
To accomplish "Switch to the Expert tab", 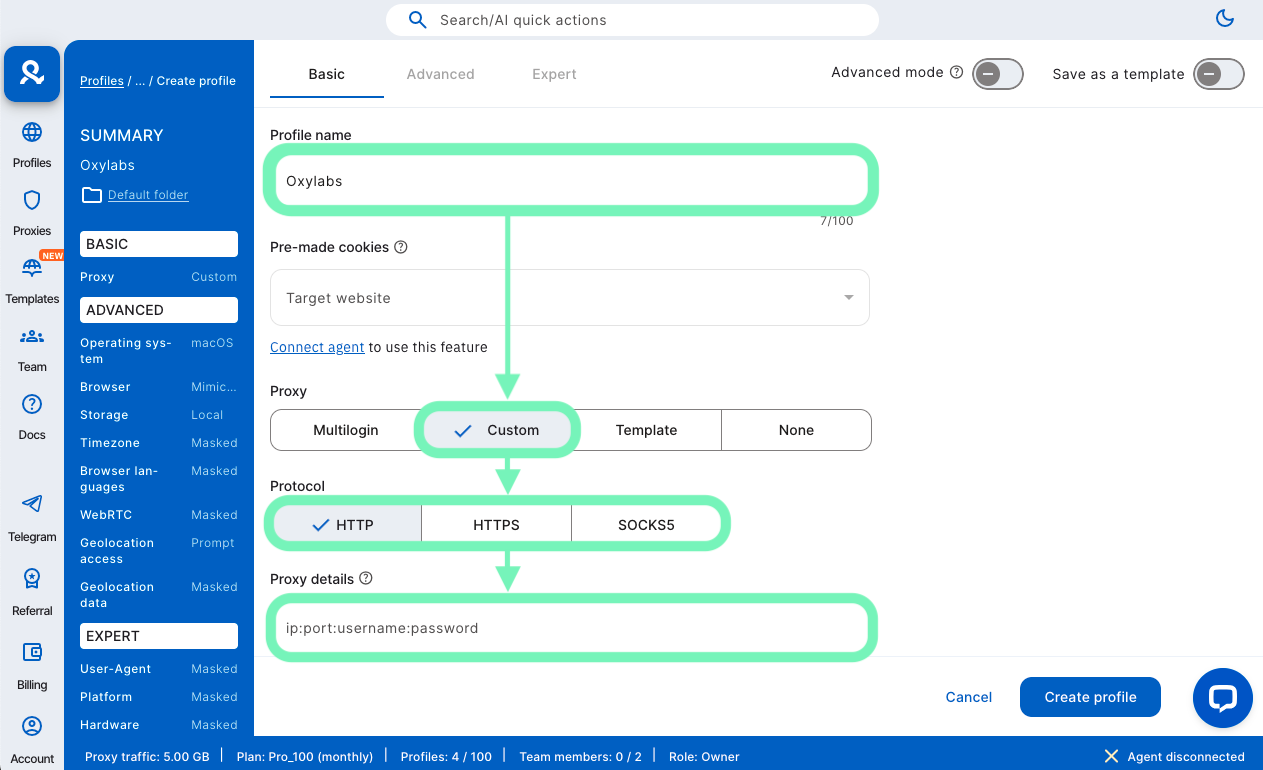I will tap(554, 74).
